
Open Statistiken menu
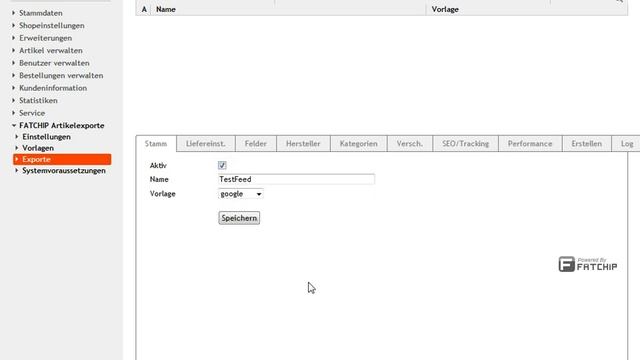[38, 100]
